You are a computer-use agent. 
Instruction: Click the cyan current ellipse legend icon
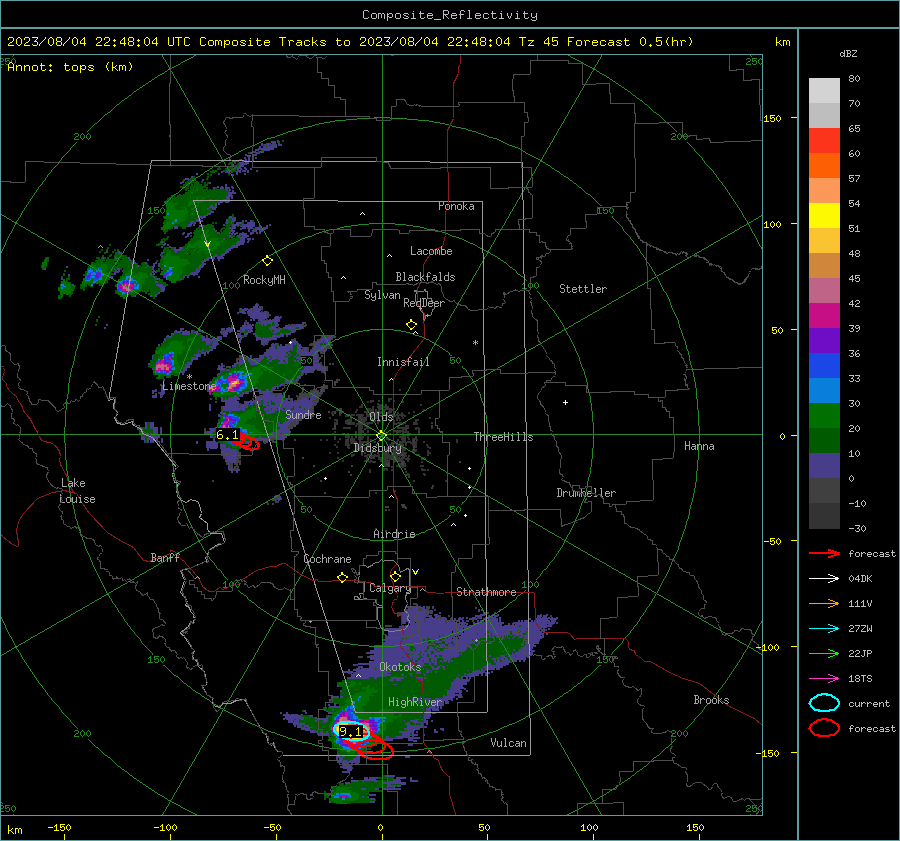(x=824, y=703)
